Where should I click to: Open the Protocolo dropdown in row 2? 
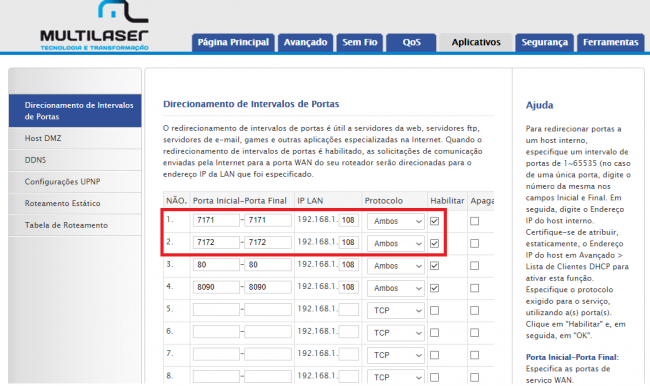coord(395,244)
